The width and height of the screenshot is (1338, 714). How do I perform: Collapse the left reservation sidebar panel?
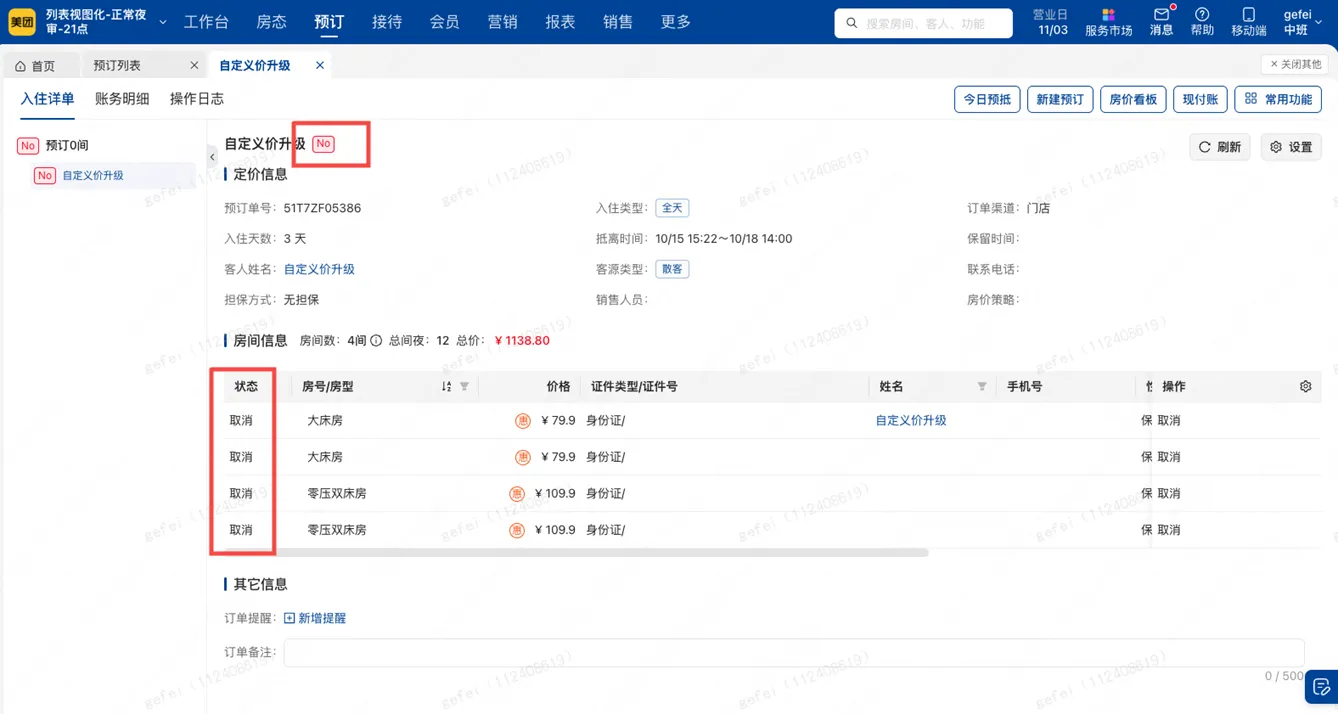coord(211,156)
